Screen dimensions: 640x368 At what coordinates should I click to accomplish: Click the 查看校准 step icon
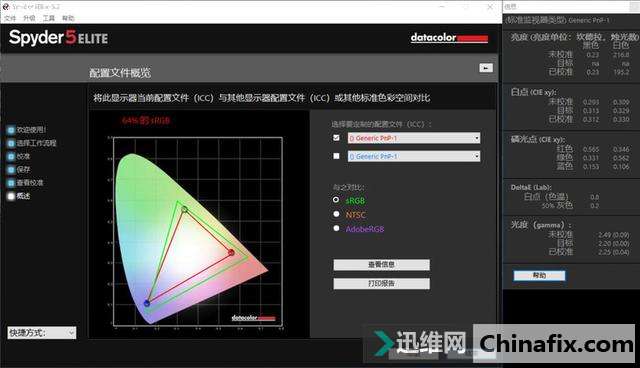(x=11, y=183)
